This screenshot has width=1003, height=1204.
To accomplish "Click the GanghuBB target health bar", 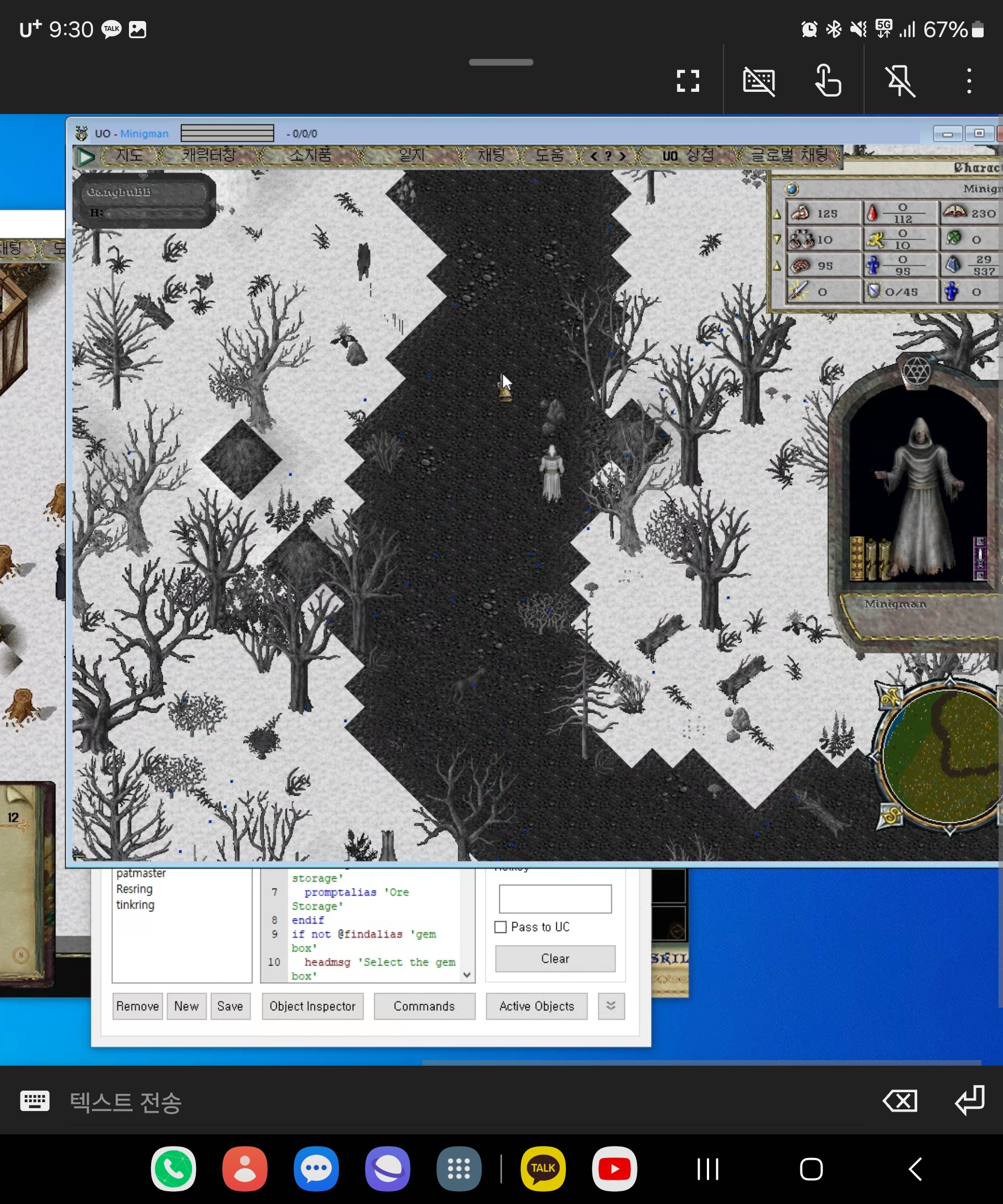I will click(x=144, y=201).
